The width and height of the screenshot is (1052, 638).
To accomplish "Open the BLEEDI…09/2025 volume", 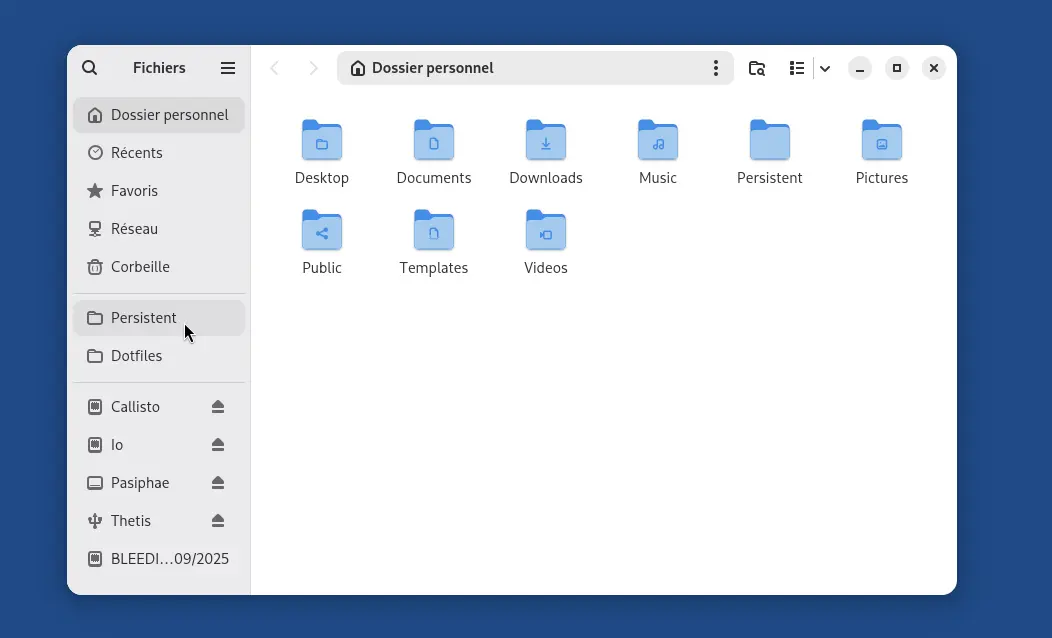I will point(159,559).
